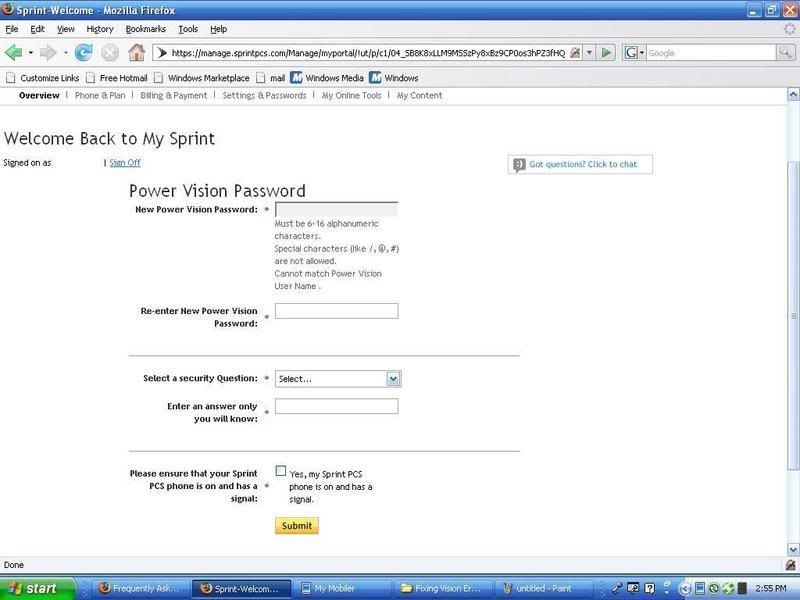
Task: Open the Forward button history dropdown arrow
Action: pos(65,53)
